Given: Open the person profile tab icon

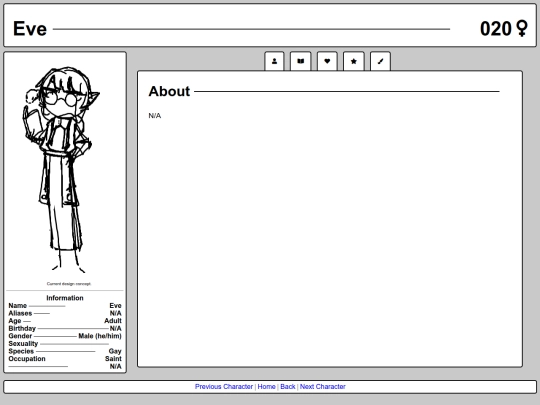Looking at the screenshot, I should pos(274,61).
